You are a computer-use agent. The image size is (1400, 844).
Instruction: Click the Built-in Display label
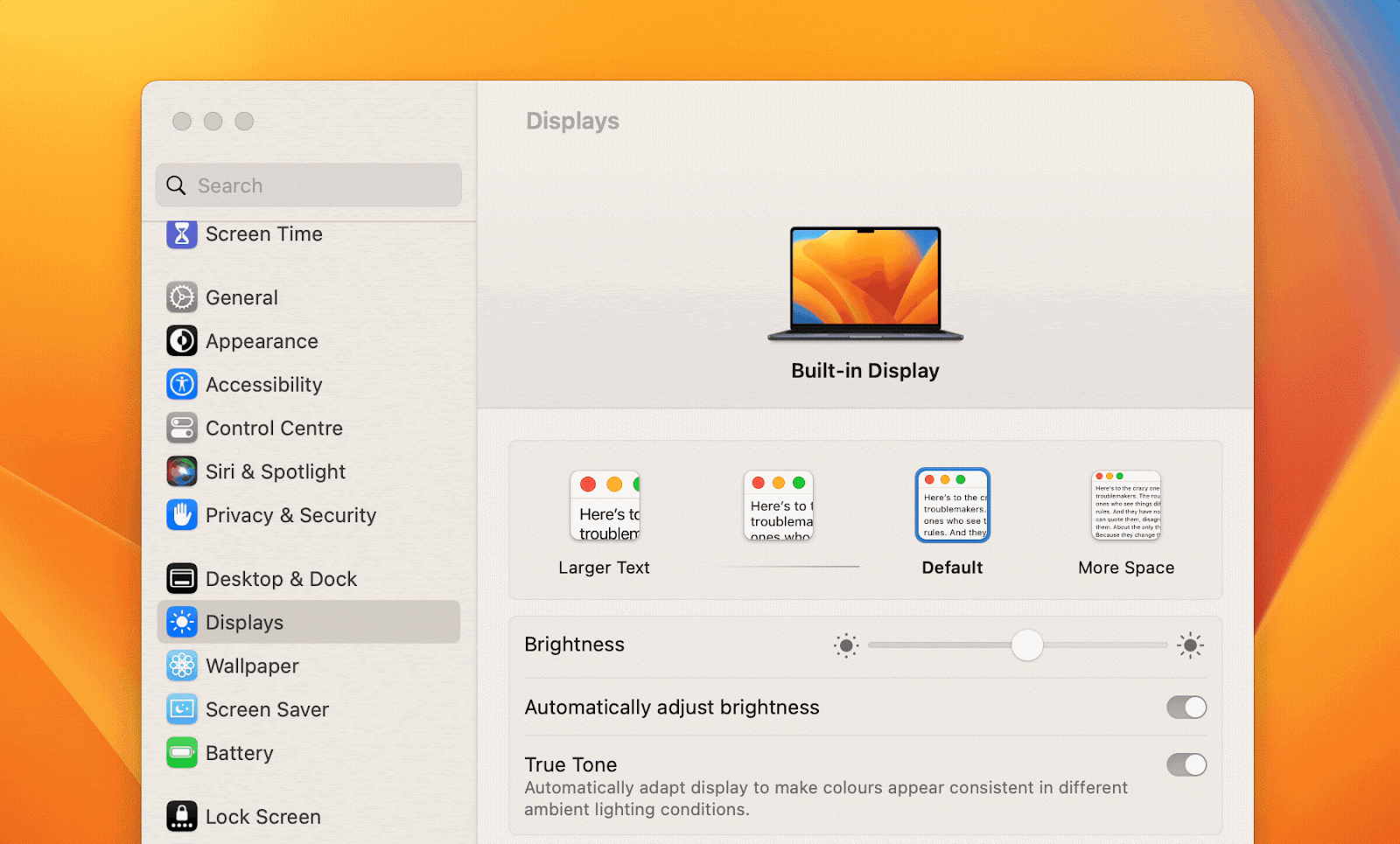pos(865,371)
